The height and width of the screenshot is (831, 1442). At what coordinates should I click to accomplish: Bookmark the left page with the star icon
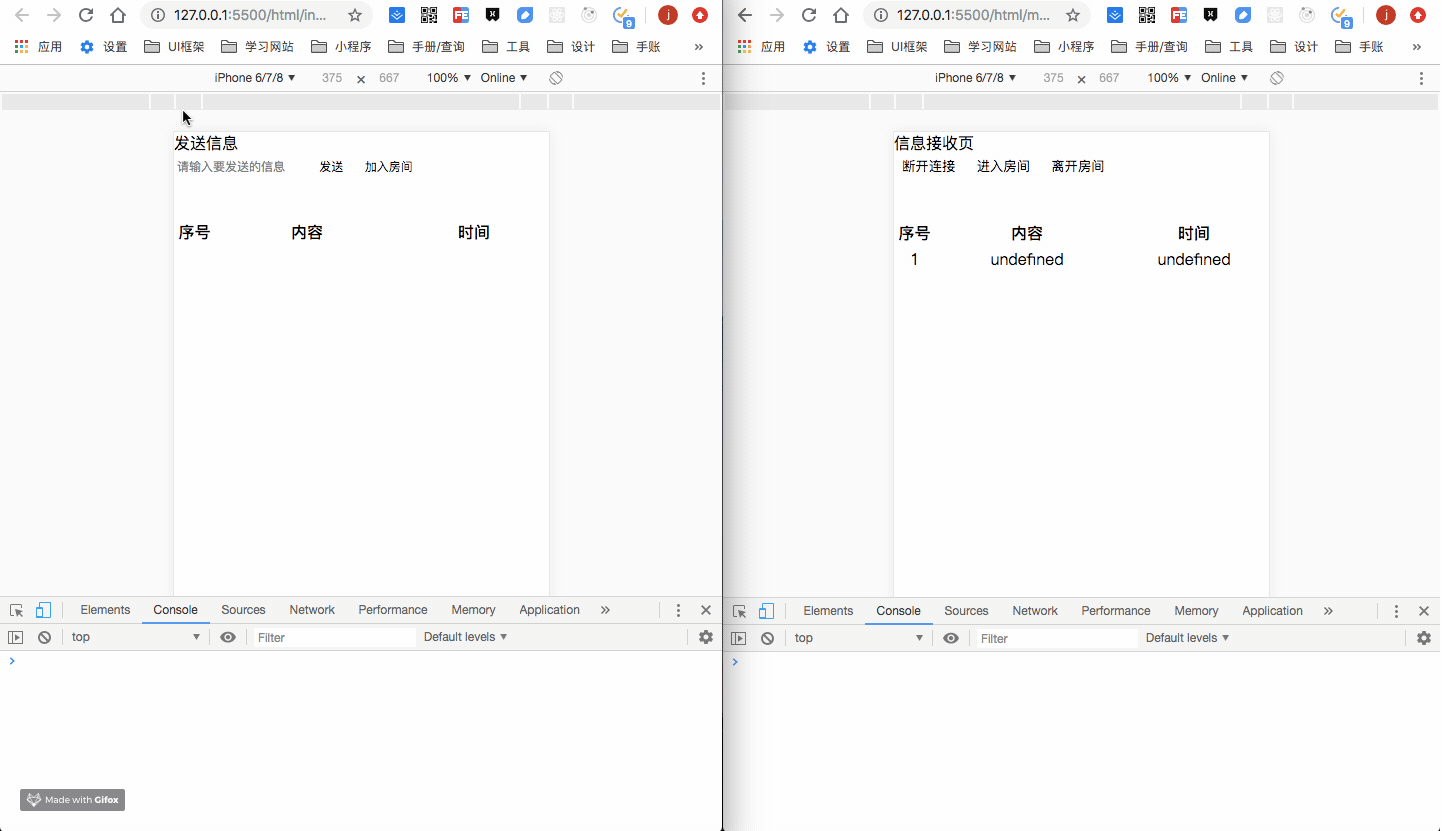tap(355, 15)
